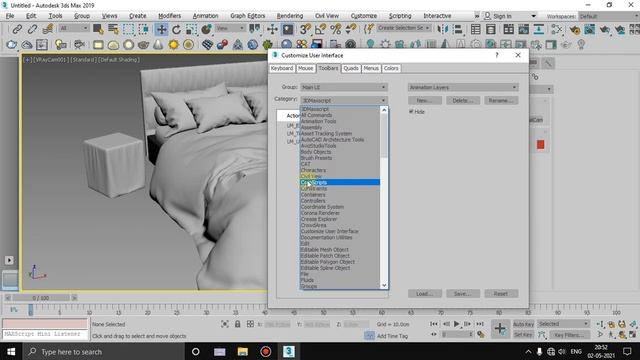Click the Save... button in dialog
The width and height of the screenshot is (640, 360).
(x=463, y=293)
